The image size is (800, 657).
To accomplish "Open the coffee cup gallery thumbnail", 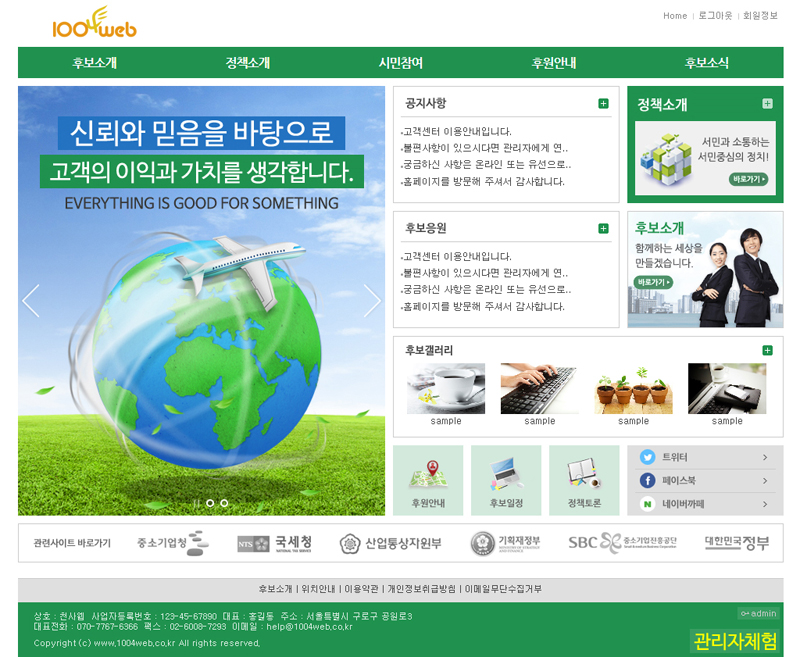I will coord(446,389).
